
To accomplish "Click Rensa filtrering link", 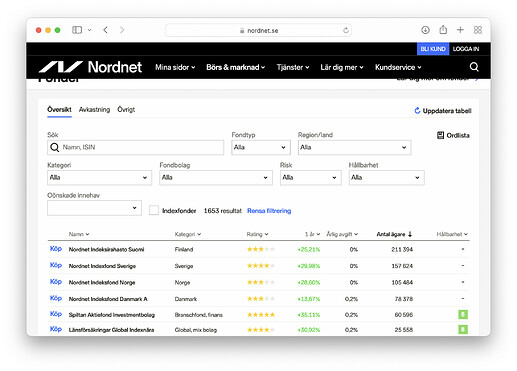I will (x=269, y=211).
